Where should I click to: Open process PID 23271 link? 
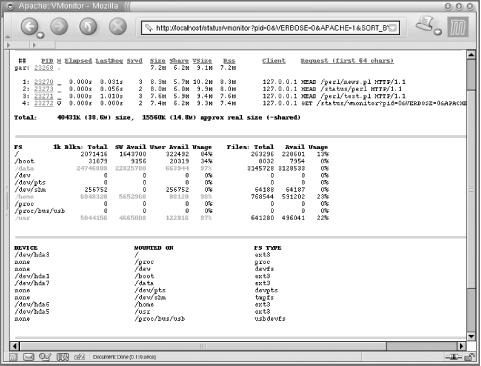click(44, 96)
